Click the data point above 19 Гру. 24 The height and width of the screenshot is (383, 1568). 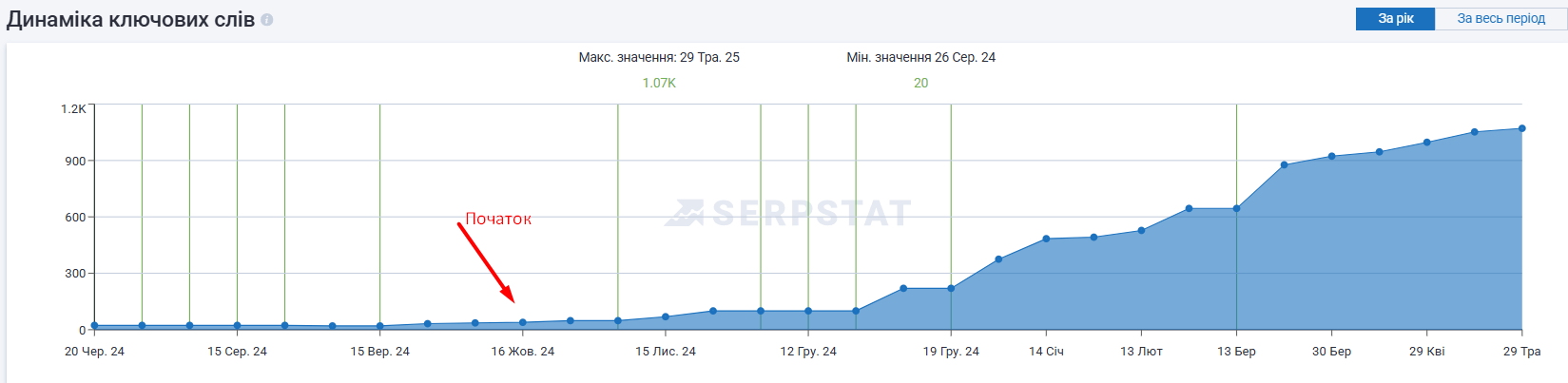click(951, 289)
